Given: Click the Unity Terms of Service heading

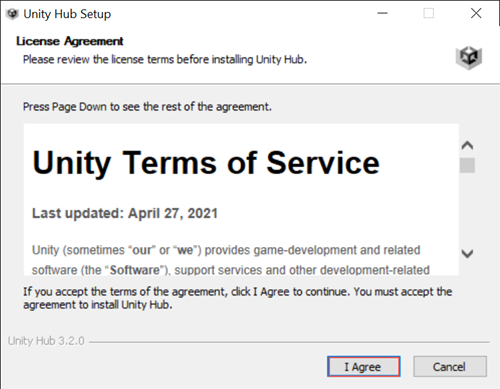Looking at the screenshot, I should 206,163.
